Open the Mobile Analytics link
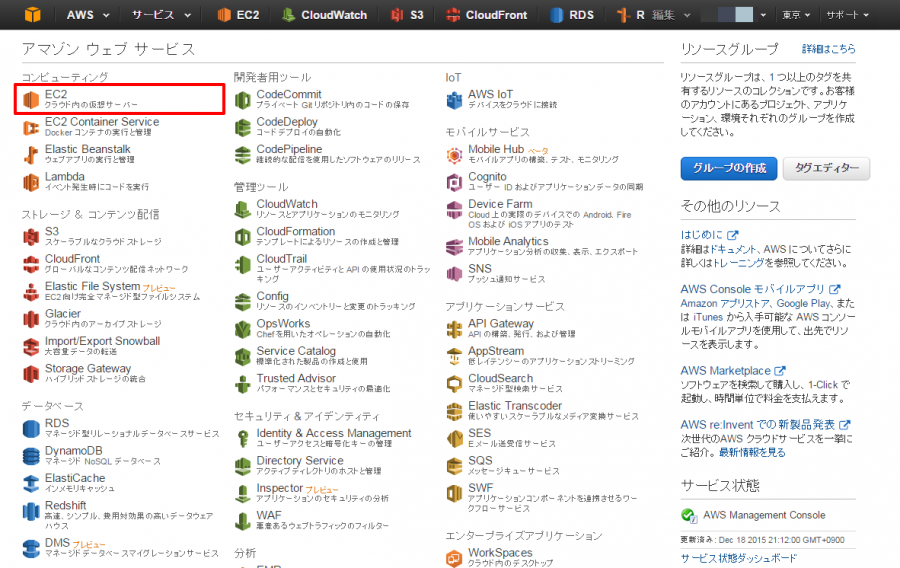This screenshot has width=900, height=568. tap(508, 242)
